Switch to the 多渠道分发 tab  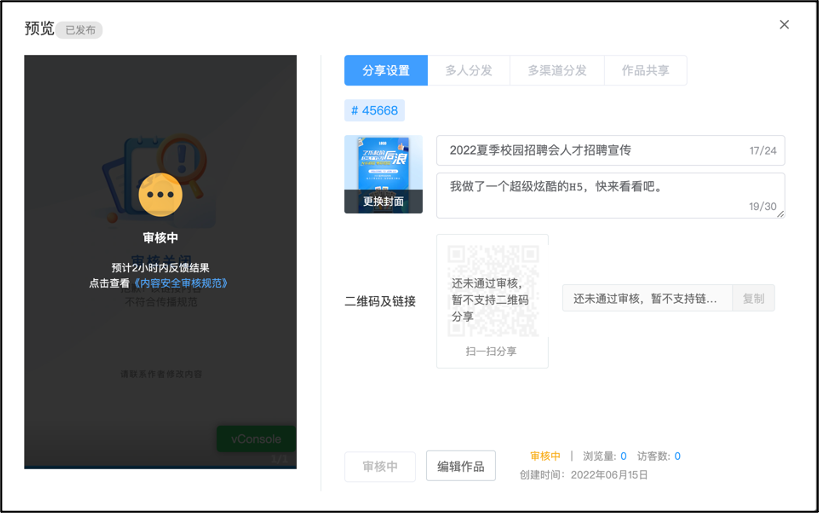557,71
